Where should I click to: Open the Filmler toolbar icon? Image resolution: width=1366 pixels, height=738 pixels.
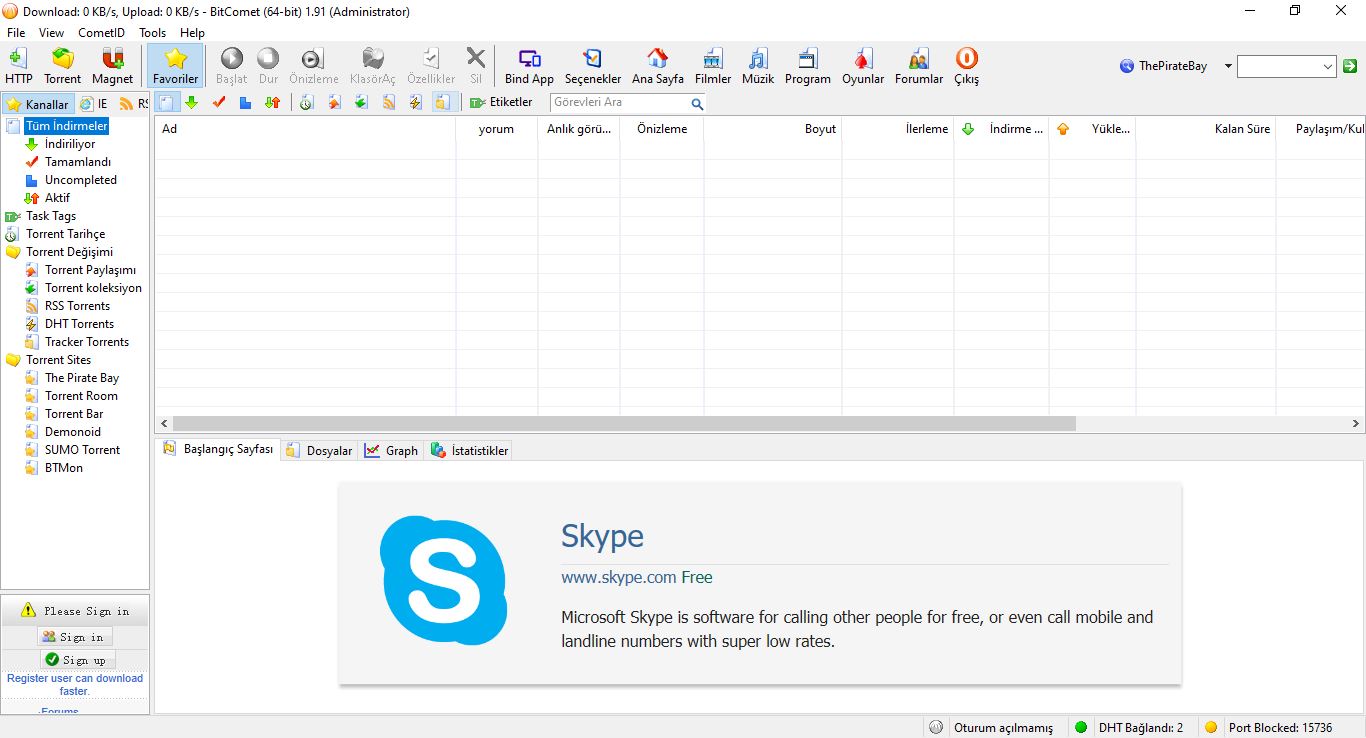pos(713,65)
